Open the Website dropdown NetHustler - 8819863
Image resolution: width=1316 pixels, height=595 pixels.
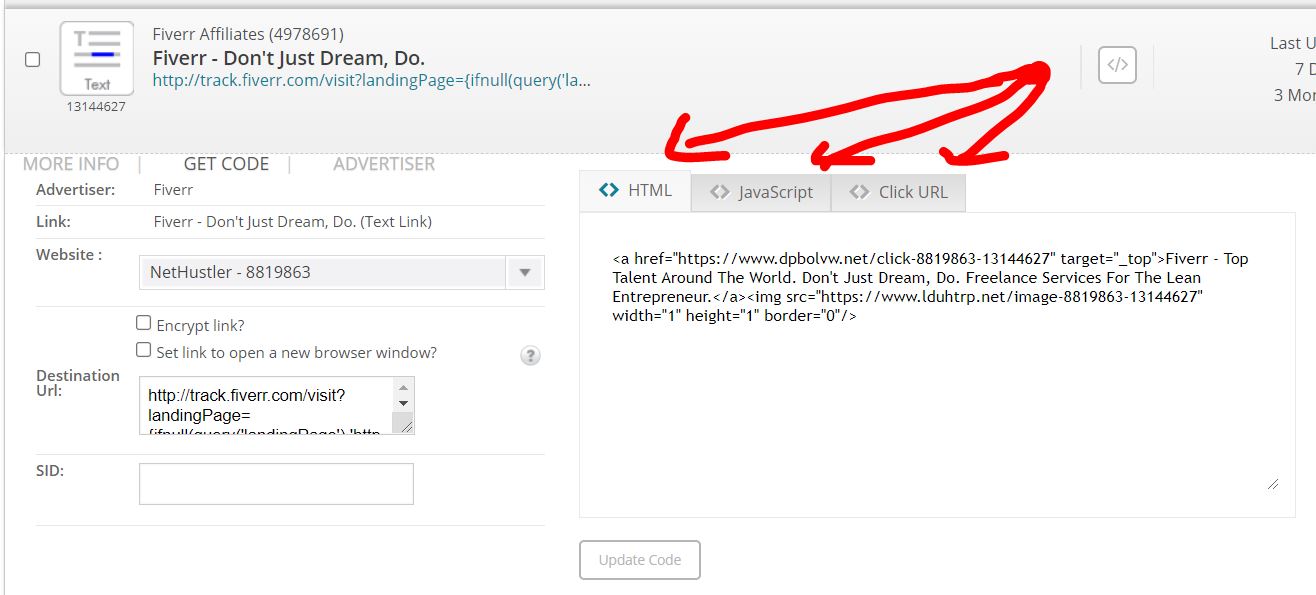point(342,272)
